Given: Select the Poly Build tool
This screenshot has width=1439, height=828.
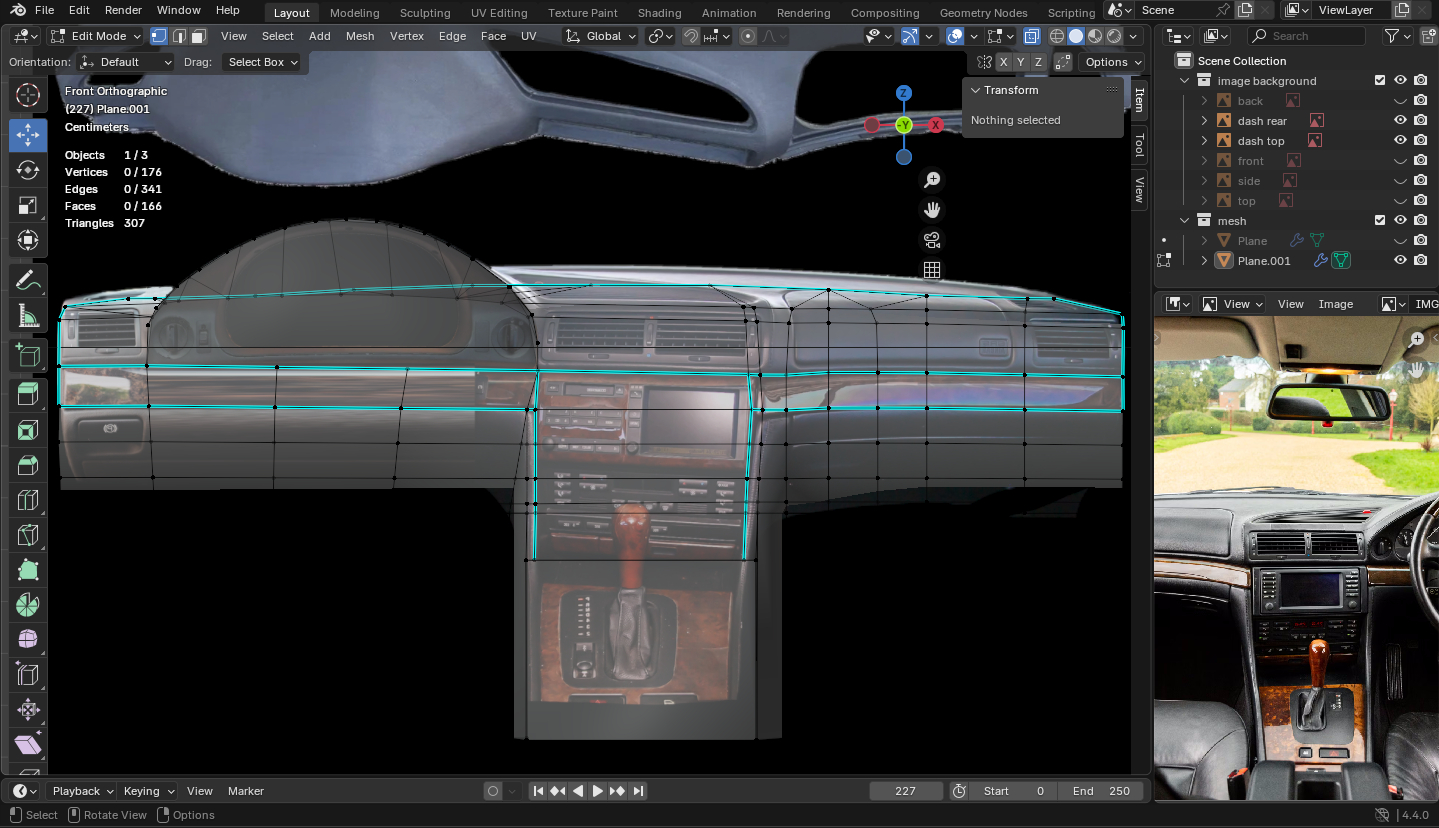Looking at the screenshot, I should tap(28, 570).
